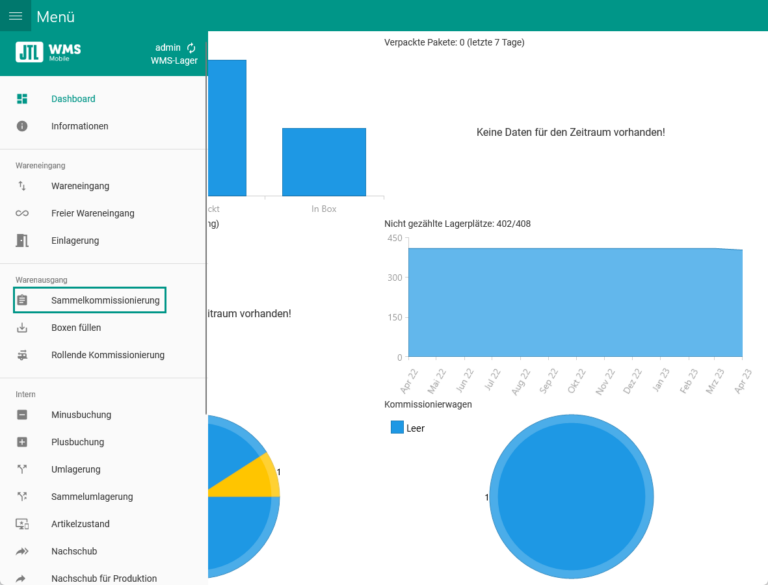Click the Freier Wareneingang infinity icon
Screen dimensions: 768x585
coord(22,213)
